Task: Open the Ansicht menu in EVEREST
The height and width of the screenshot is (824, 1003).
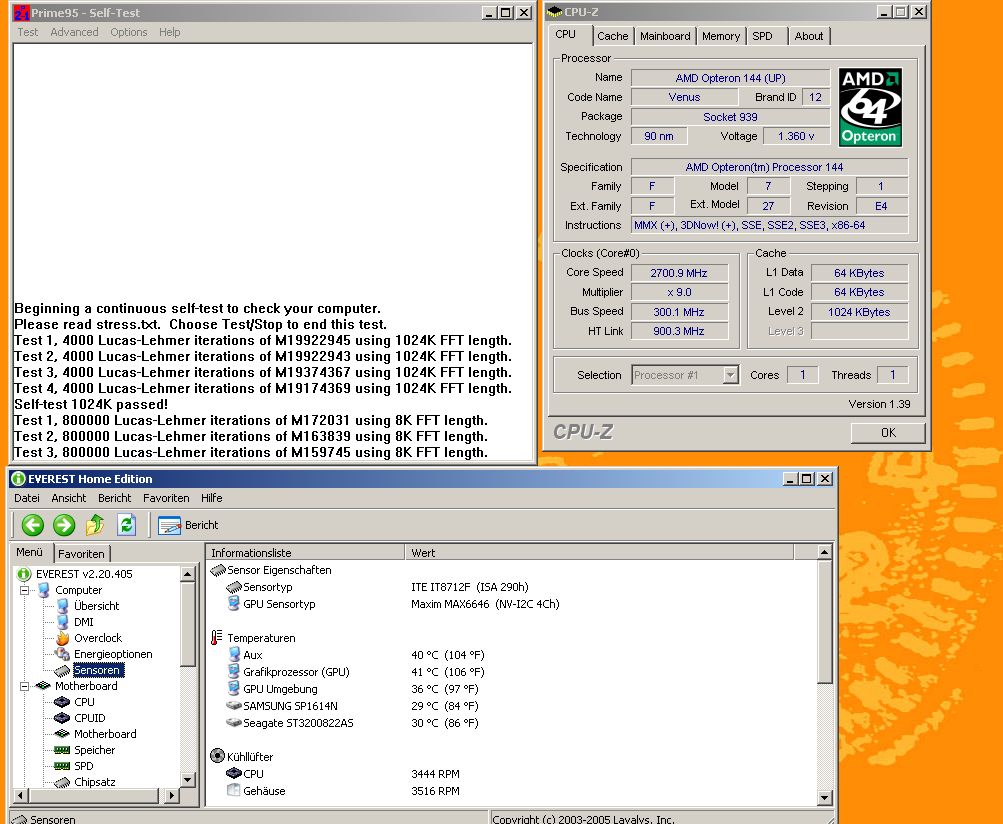Action: (x=68, y=498)
